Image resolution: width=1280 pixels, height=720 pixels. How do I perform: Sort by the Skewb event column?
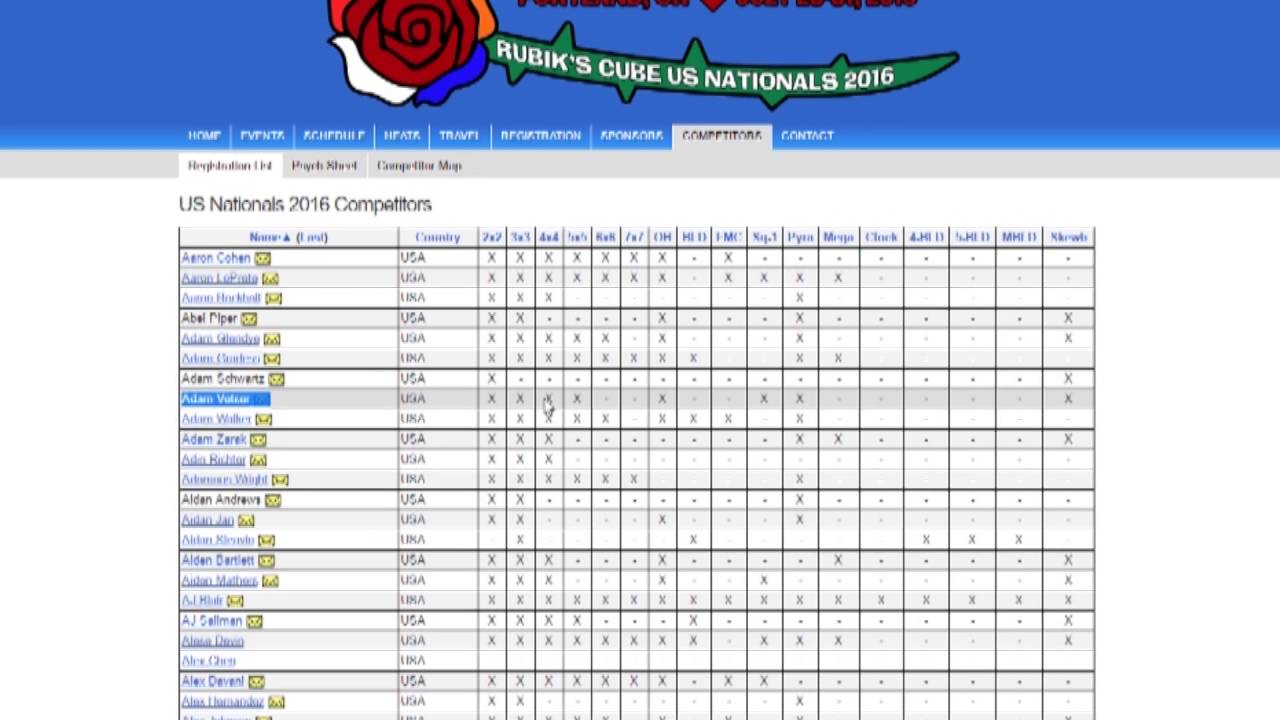tap(1068, 237)
